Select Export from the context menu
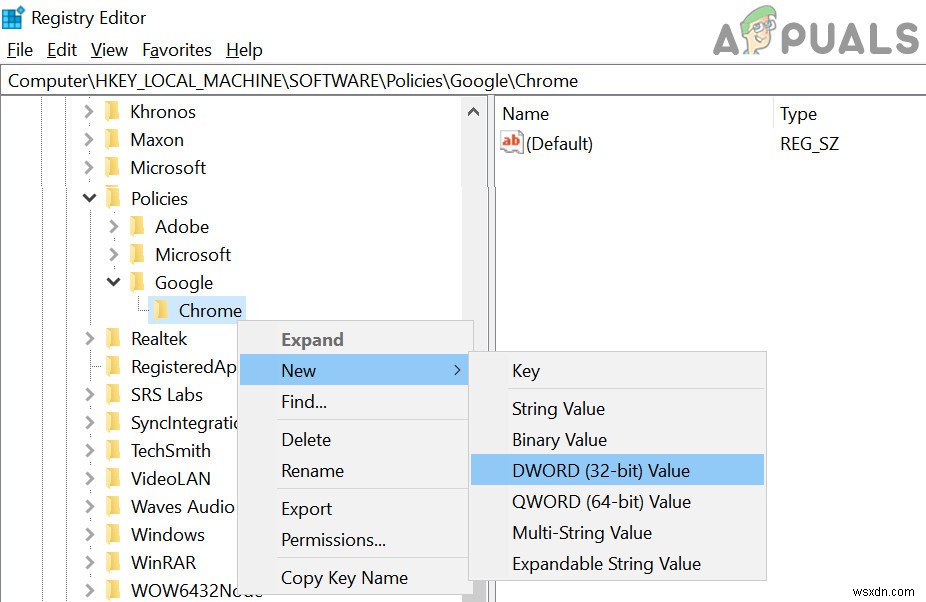 306,508
